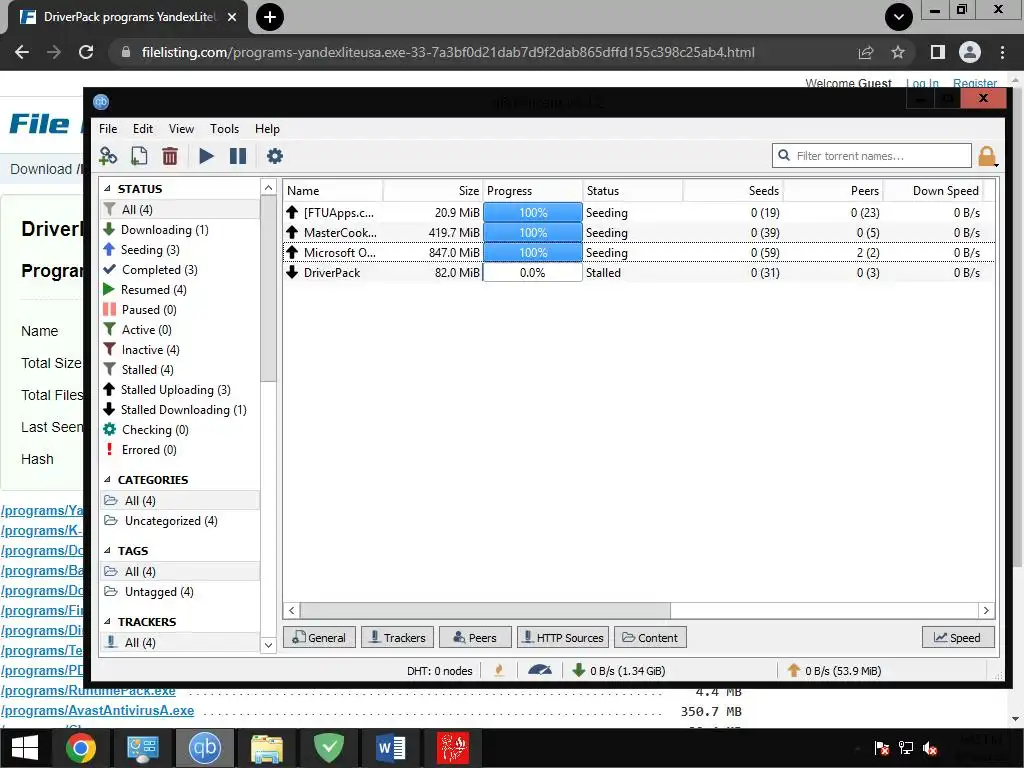This screenshot has width=1024, height=768.
Task: Collapse the CATEGORIES section
Action: coord(108,480)
